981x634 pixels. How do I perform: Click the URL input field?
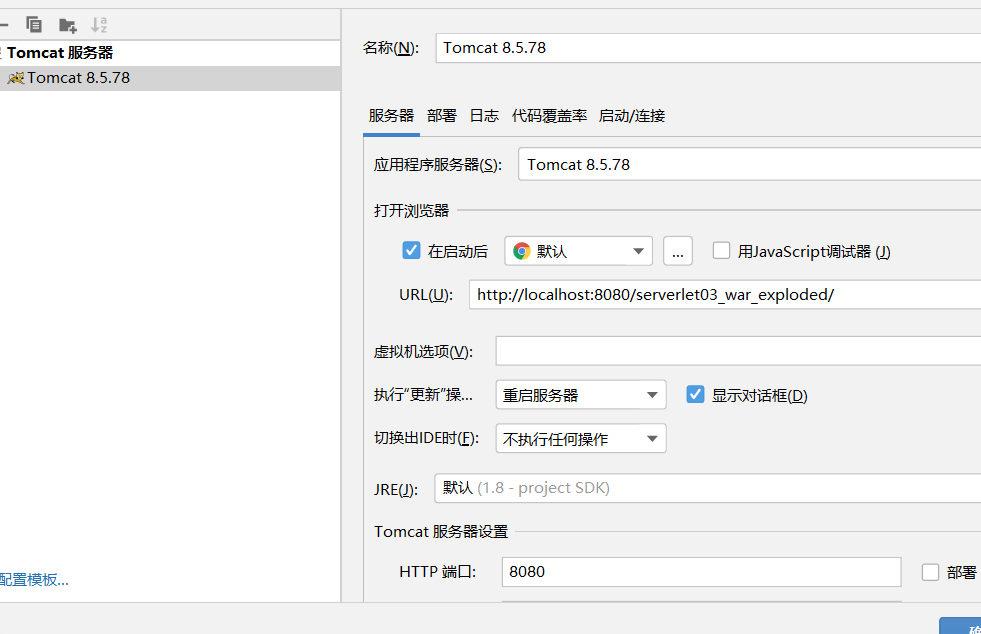point(725,294)
